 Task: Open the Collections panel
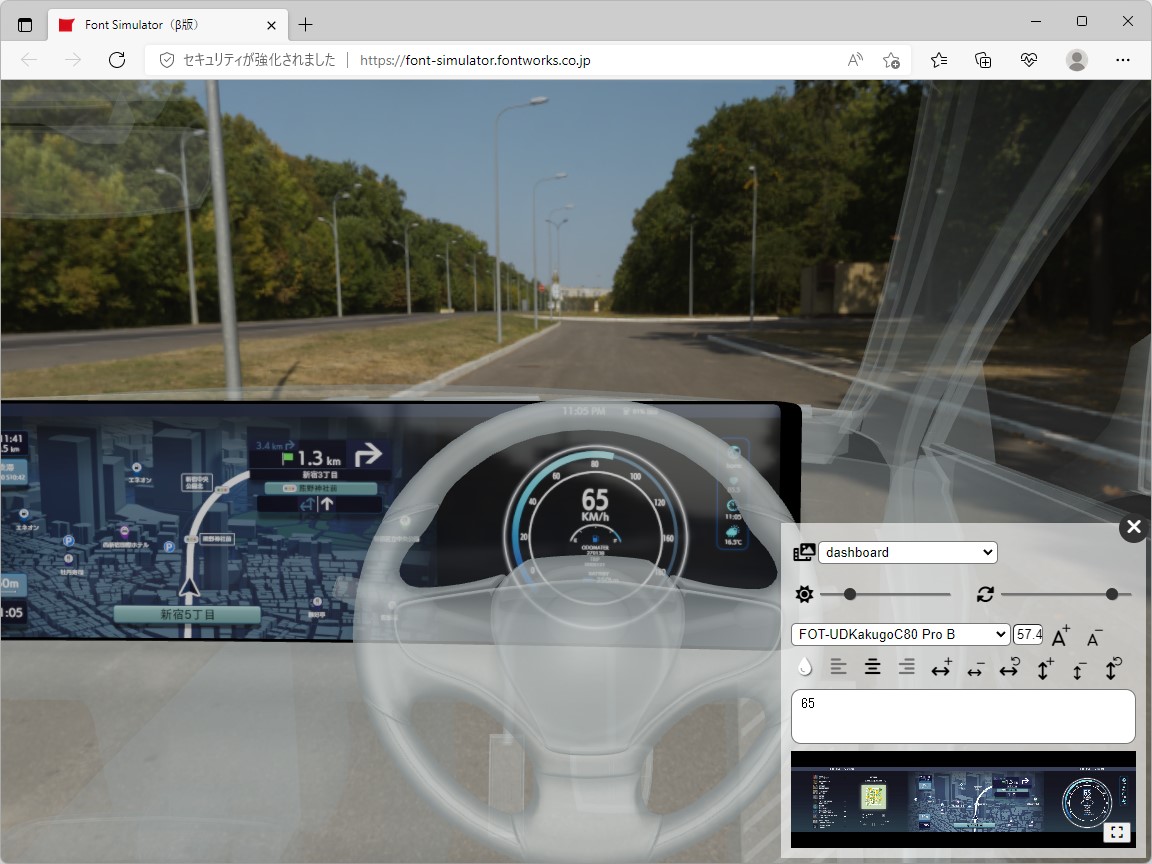983,60
